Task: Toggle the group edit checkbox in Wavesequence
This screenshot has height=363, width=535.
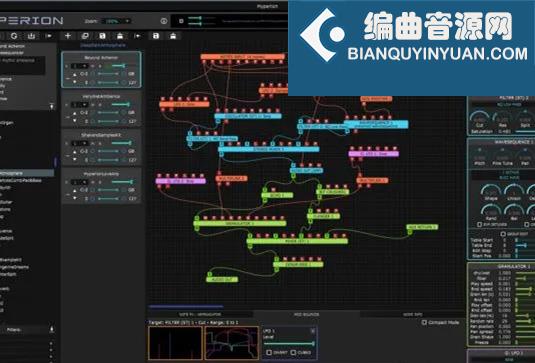Action: (503, 234)
